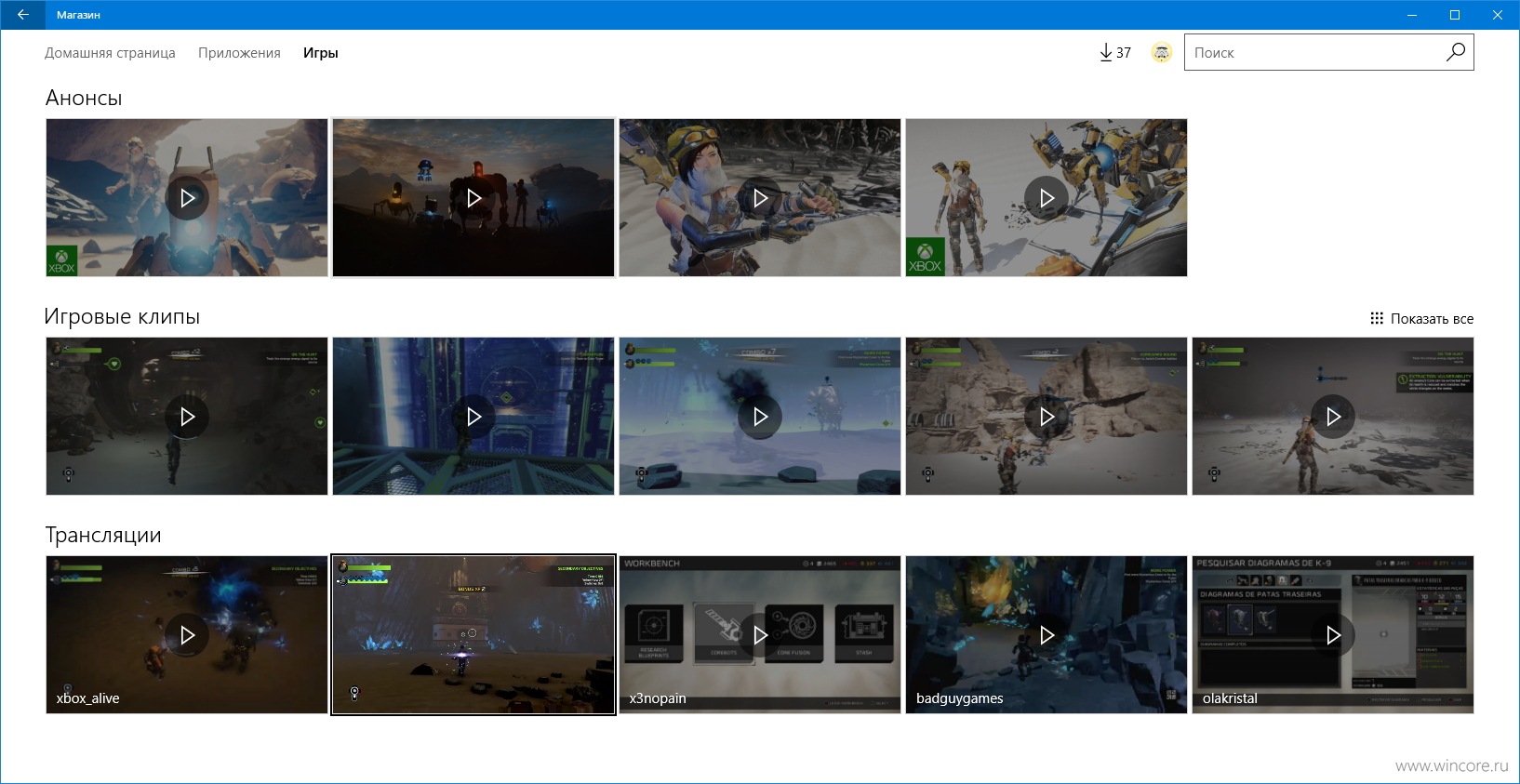Click the x3nopain streamer name
This screenshot has height=784, width=1520.
(x=658, y=698)
